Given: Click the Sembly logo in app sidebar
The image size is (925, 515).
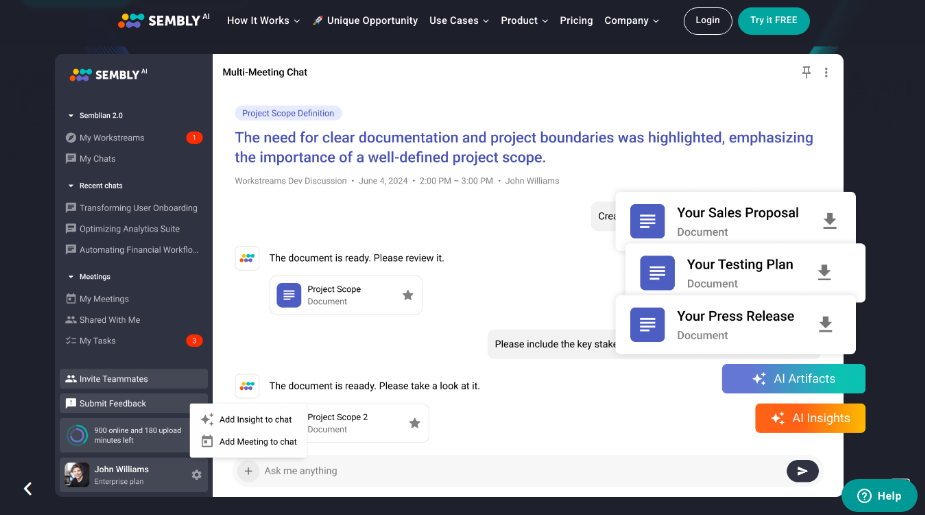Looking at the screenshot, I should (109, 74).
